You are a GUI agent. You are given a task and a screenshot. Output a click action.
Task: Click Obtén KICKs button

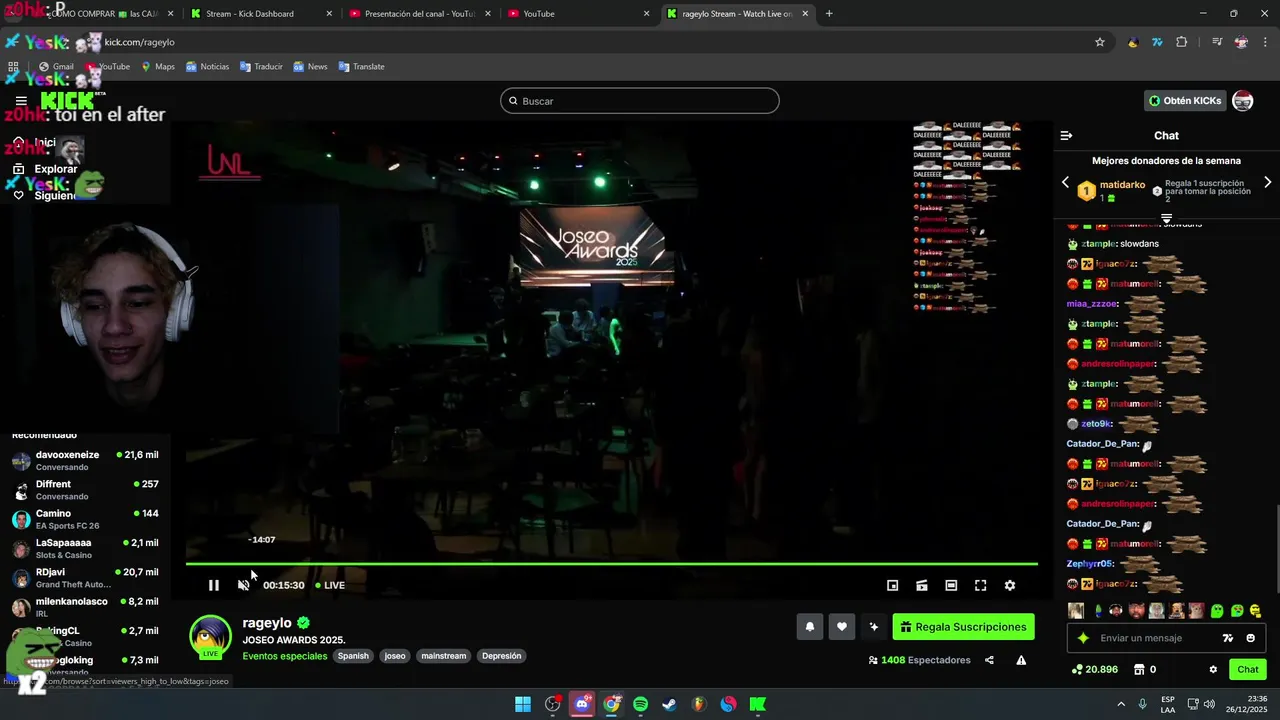pos(1185,101)
